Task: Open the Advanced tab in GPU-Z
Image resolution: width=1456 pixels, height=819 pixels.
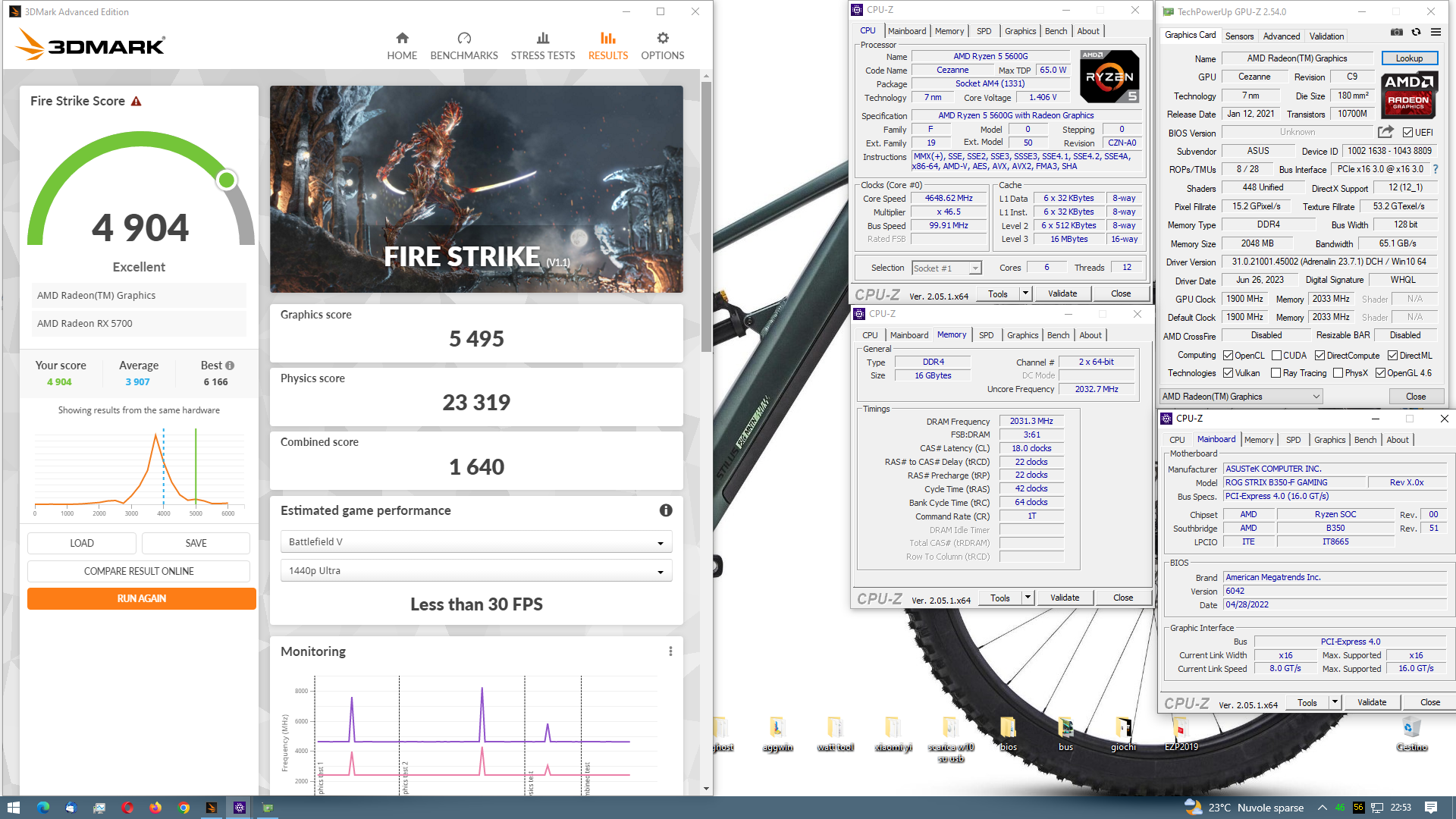Action: 1281,36
